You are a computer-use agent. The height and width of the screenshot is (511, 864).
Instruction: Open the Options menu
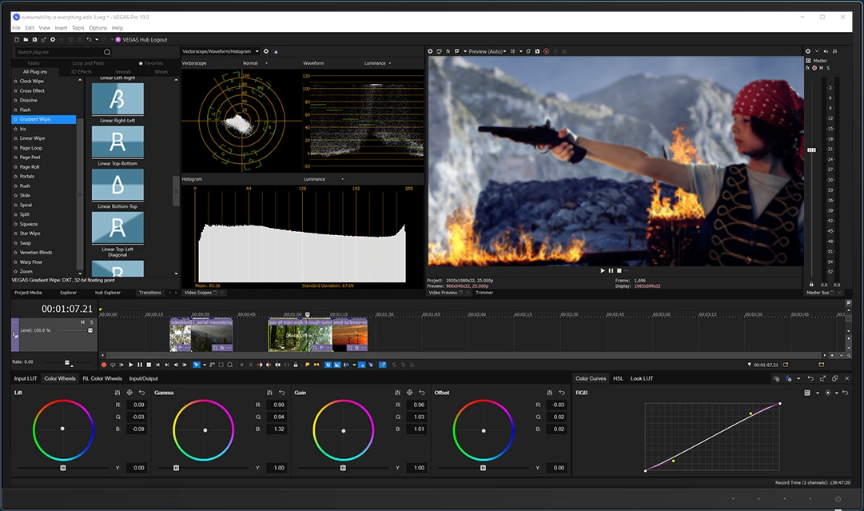[x=98, y=28]
